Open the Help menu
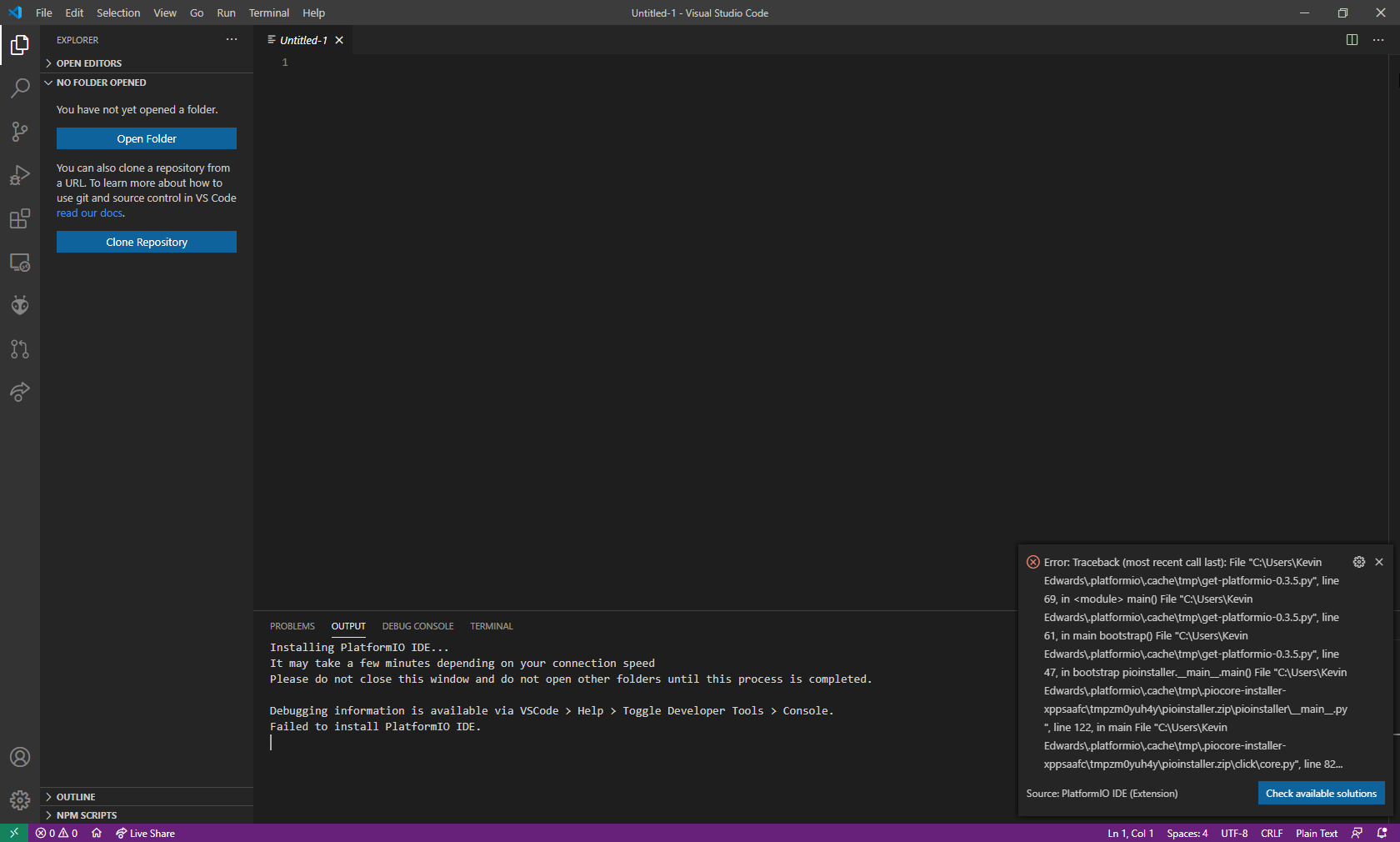 click(x=313, y=13)
